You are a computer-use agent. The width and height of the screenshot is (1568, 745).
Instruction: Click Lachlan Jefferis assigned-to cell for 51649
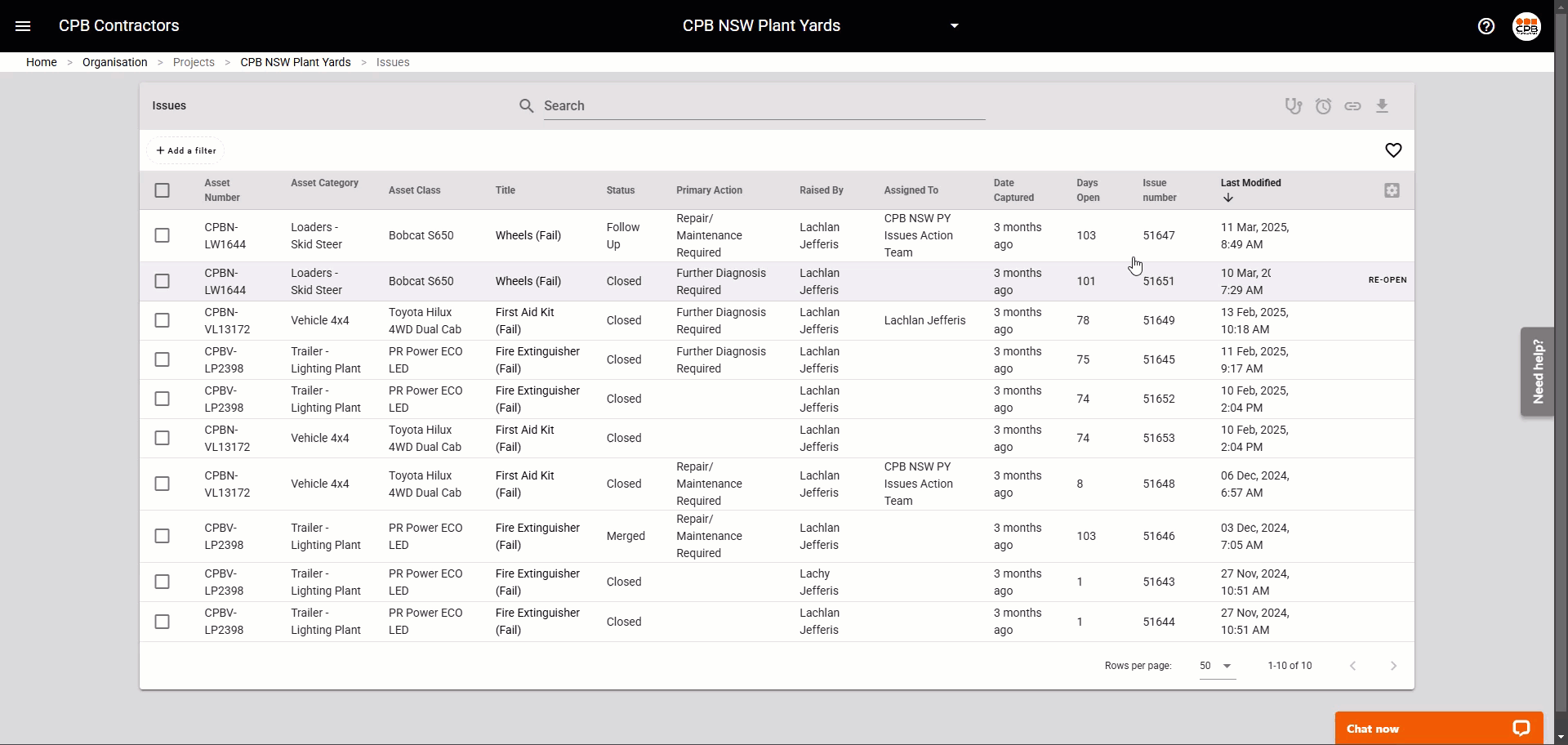[924, 320]
